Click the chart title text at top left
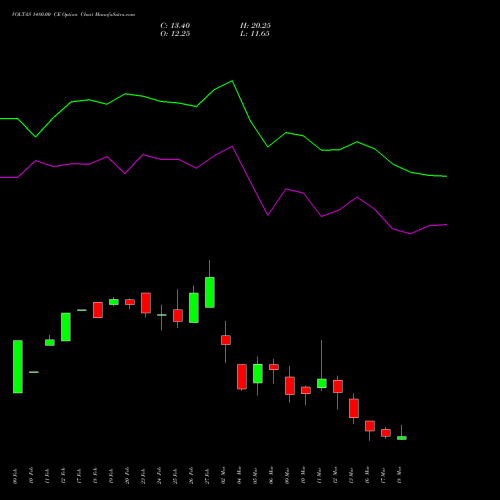 (73, 15)
